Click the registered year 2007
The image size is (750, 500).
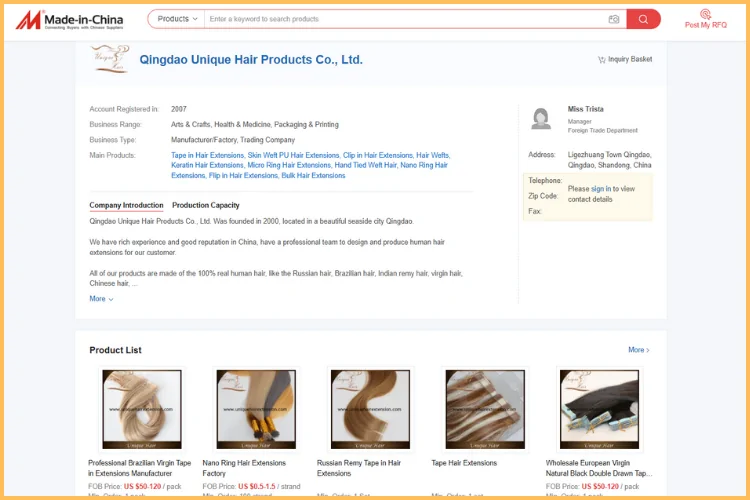point(179,109)
